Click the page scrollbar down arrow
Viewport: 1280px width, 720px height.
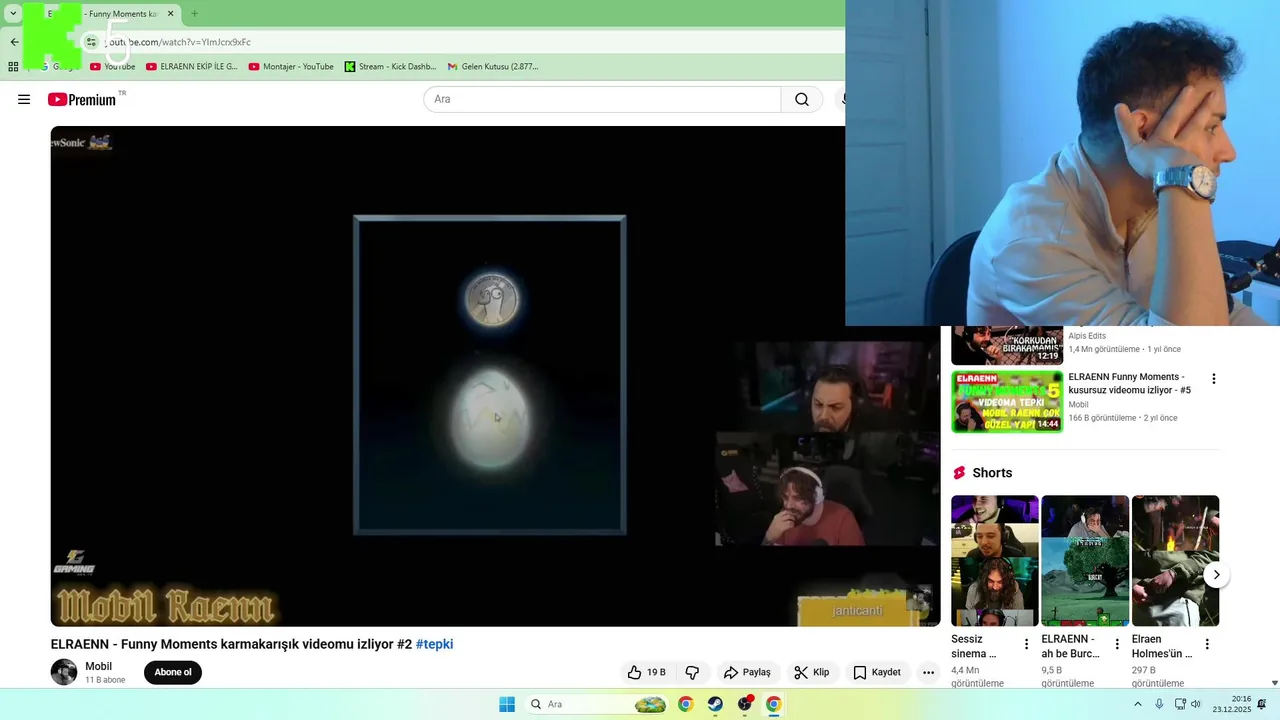(x=1274, y=683)
